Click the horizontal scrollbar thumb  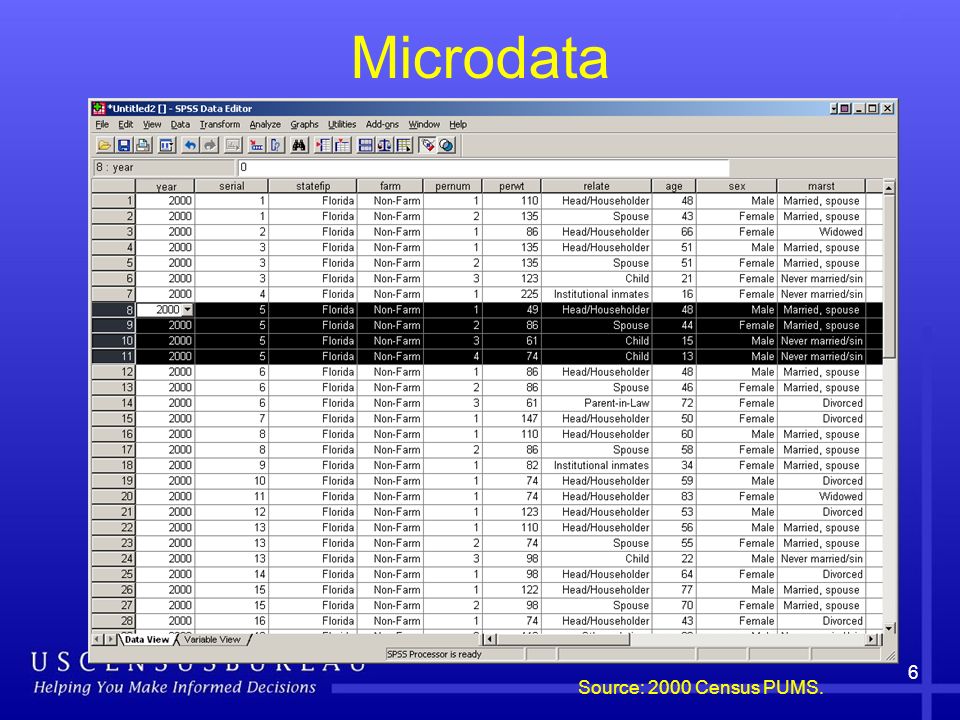pyautogui.click(x=563, y=639)
